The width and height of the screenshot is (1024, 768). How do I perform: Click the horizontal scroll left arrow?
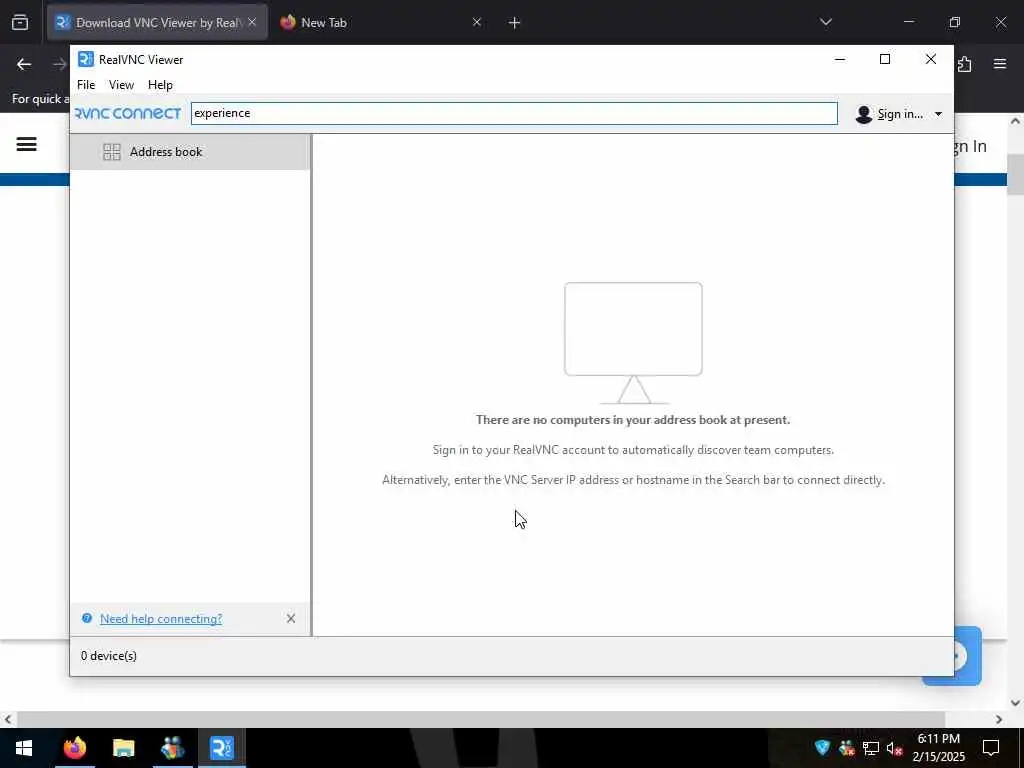(8, 720)
